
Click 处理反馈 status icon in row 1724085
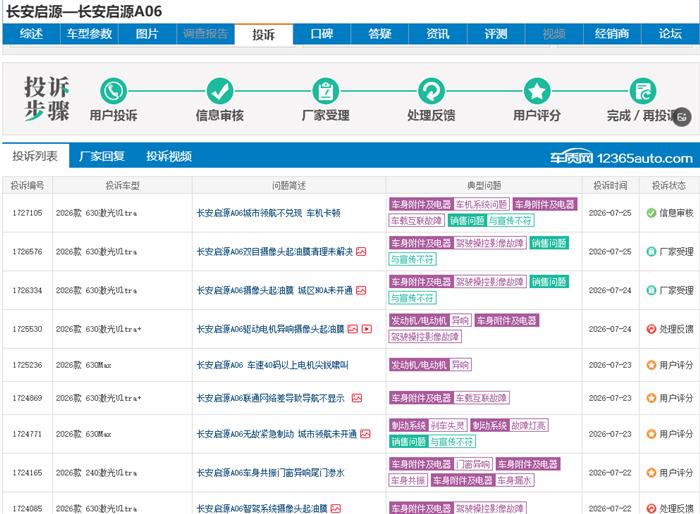point(651,508)
